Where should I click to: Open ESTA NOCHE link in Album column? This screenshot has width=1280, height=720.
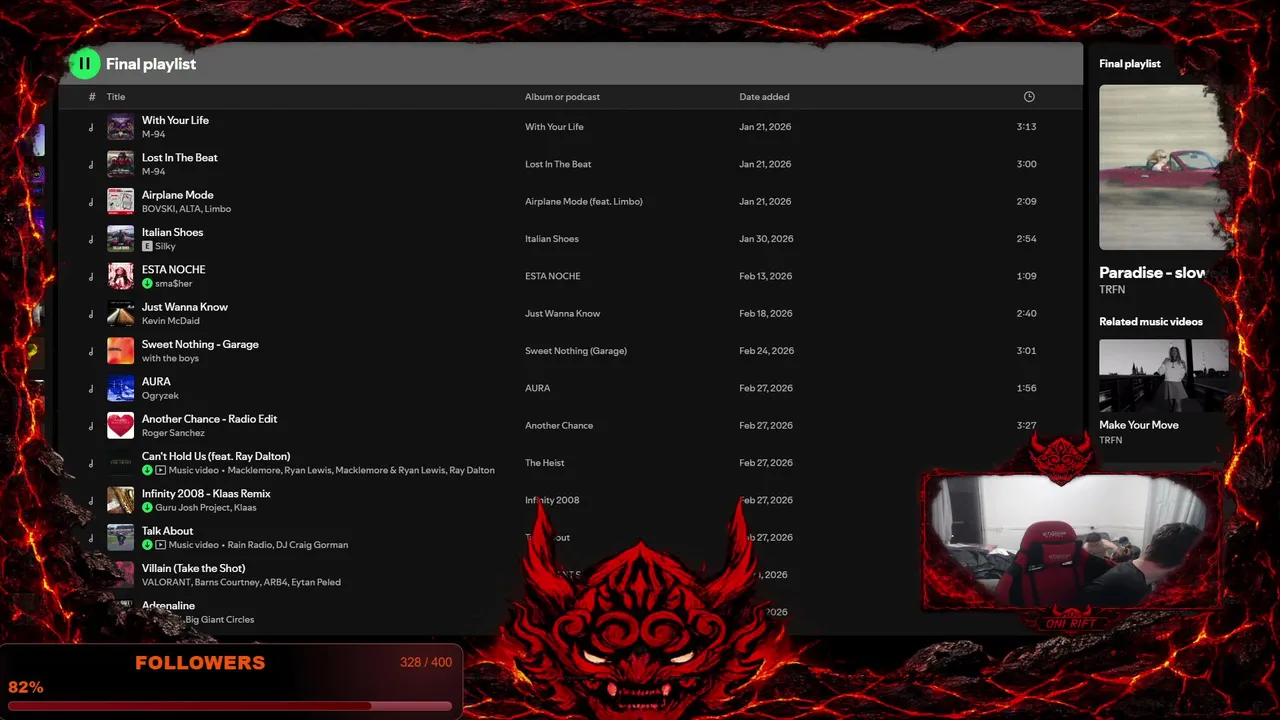[x=553, y=276]
